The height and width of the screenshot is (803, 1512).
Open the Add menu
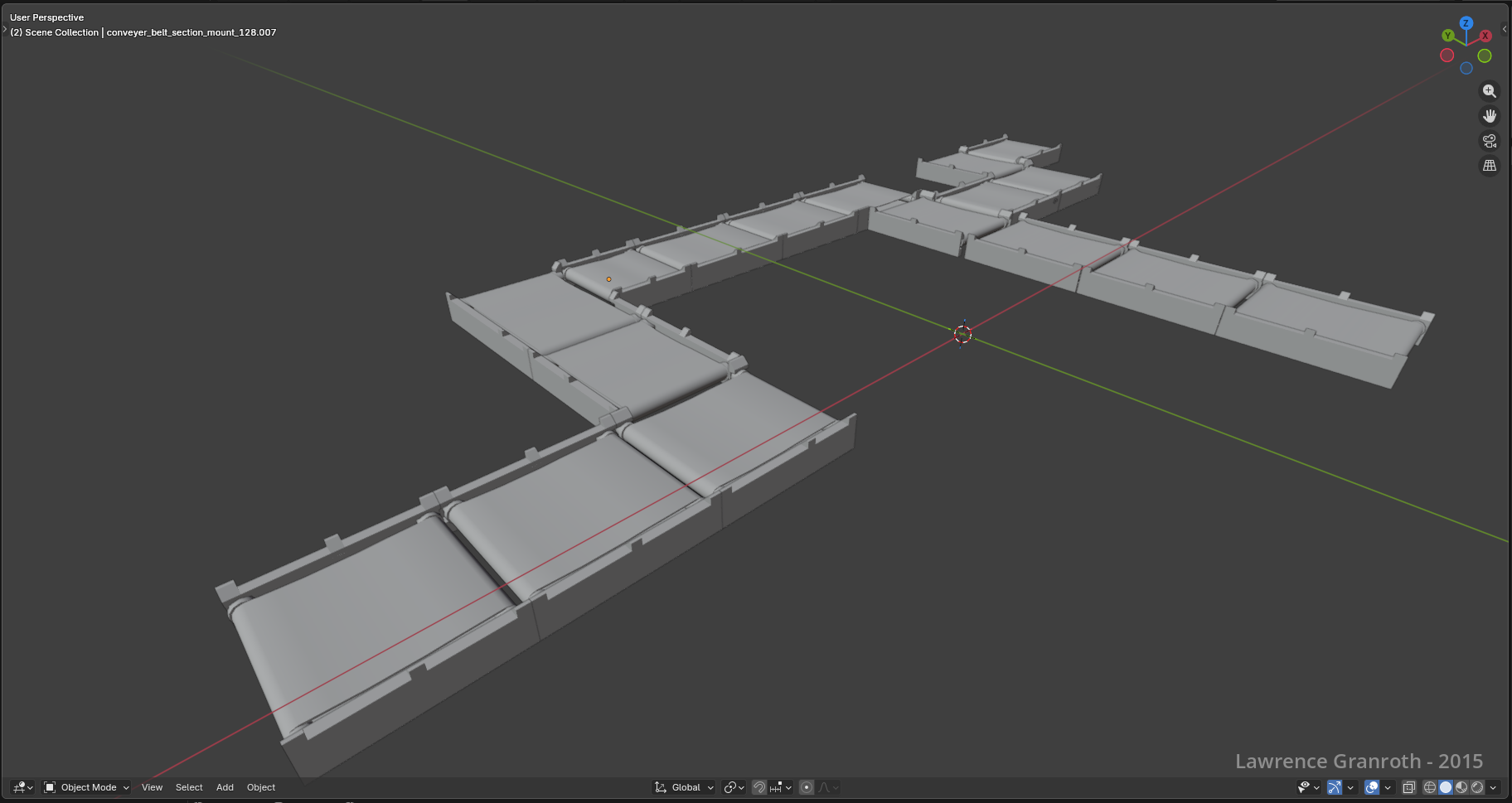coord(225,787)
